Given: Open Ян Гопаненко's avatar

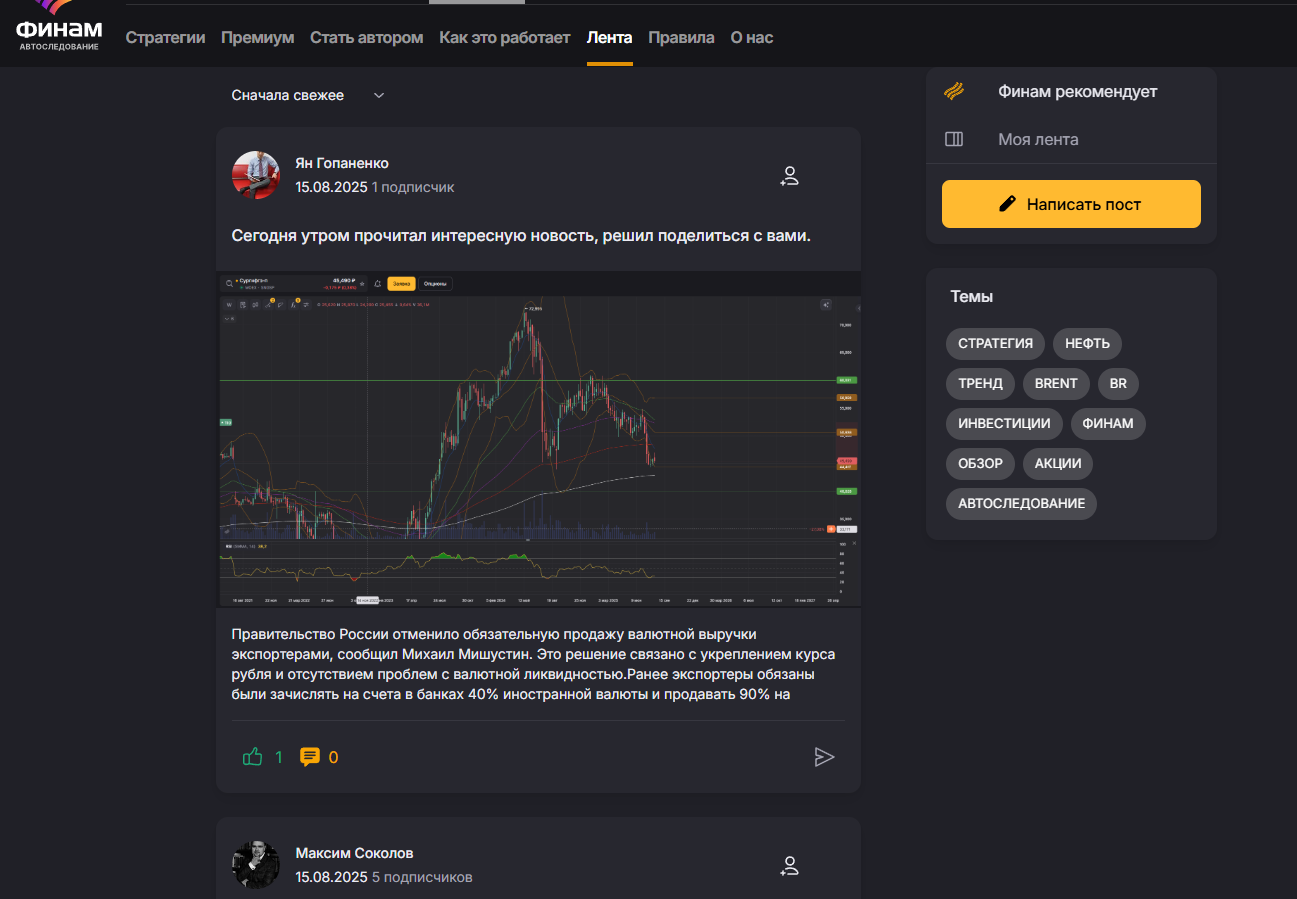Looking at the screenshot, I should (256, 175).
